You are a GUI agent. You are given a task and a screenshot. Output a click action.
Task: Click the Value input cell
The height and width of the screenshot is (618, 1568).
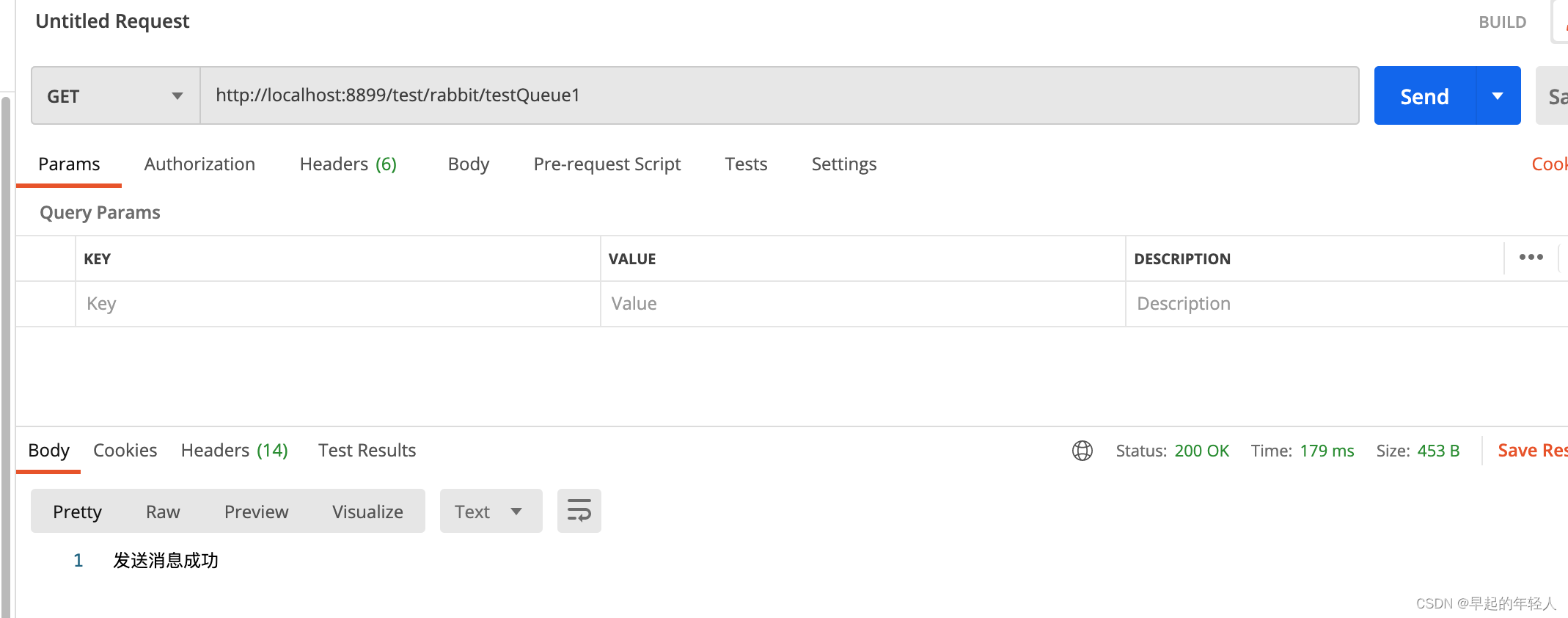[x=862, y=304]
